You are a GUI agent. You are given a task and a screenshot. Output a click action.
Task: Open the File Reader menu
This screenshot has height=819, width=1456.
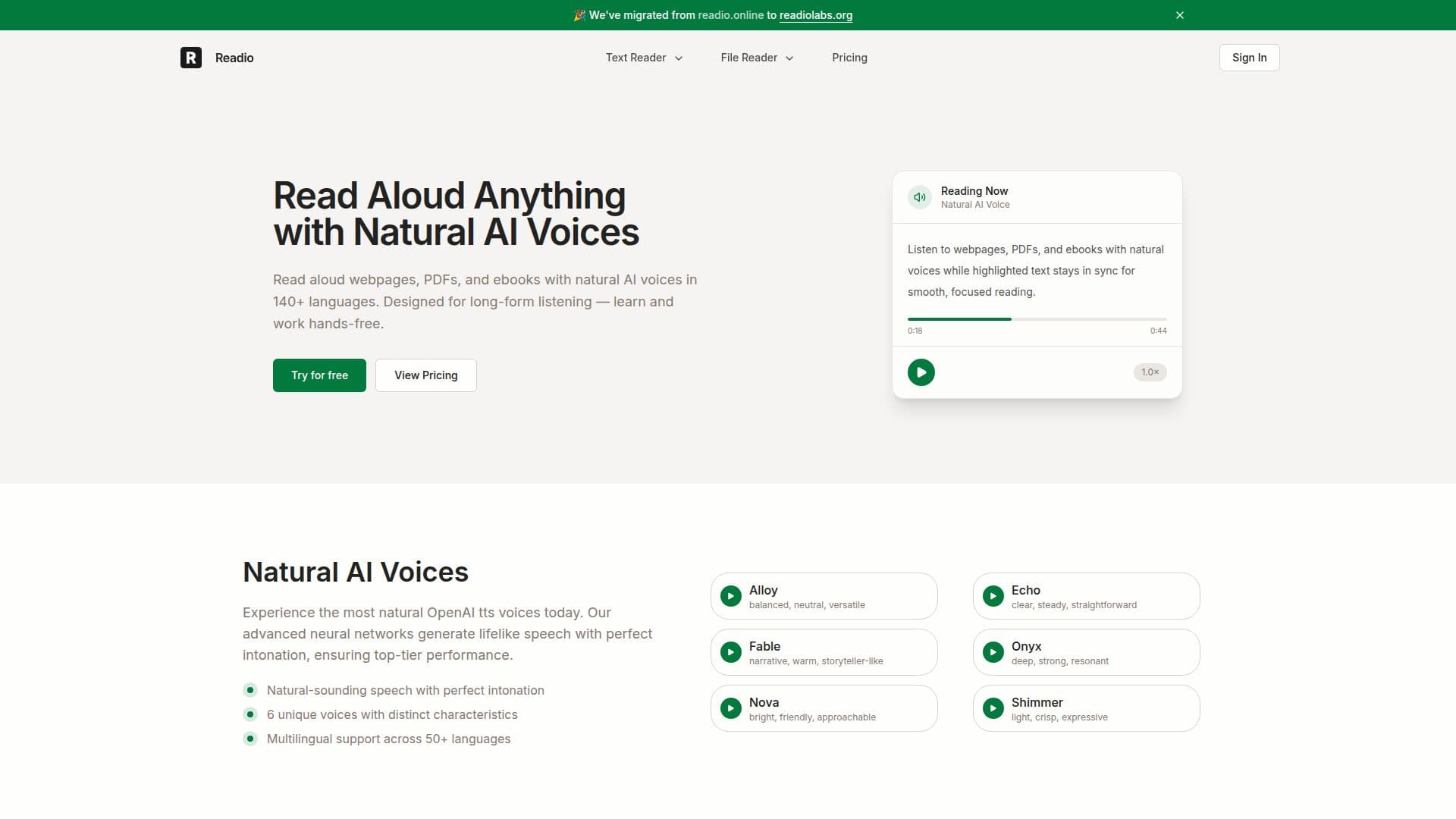(757, 58)
